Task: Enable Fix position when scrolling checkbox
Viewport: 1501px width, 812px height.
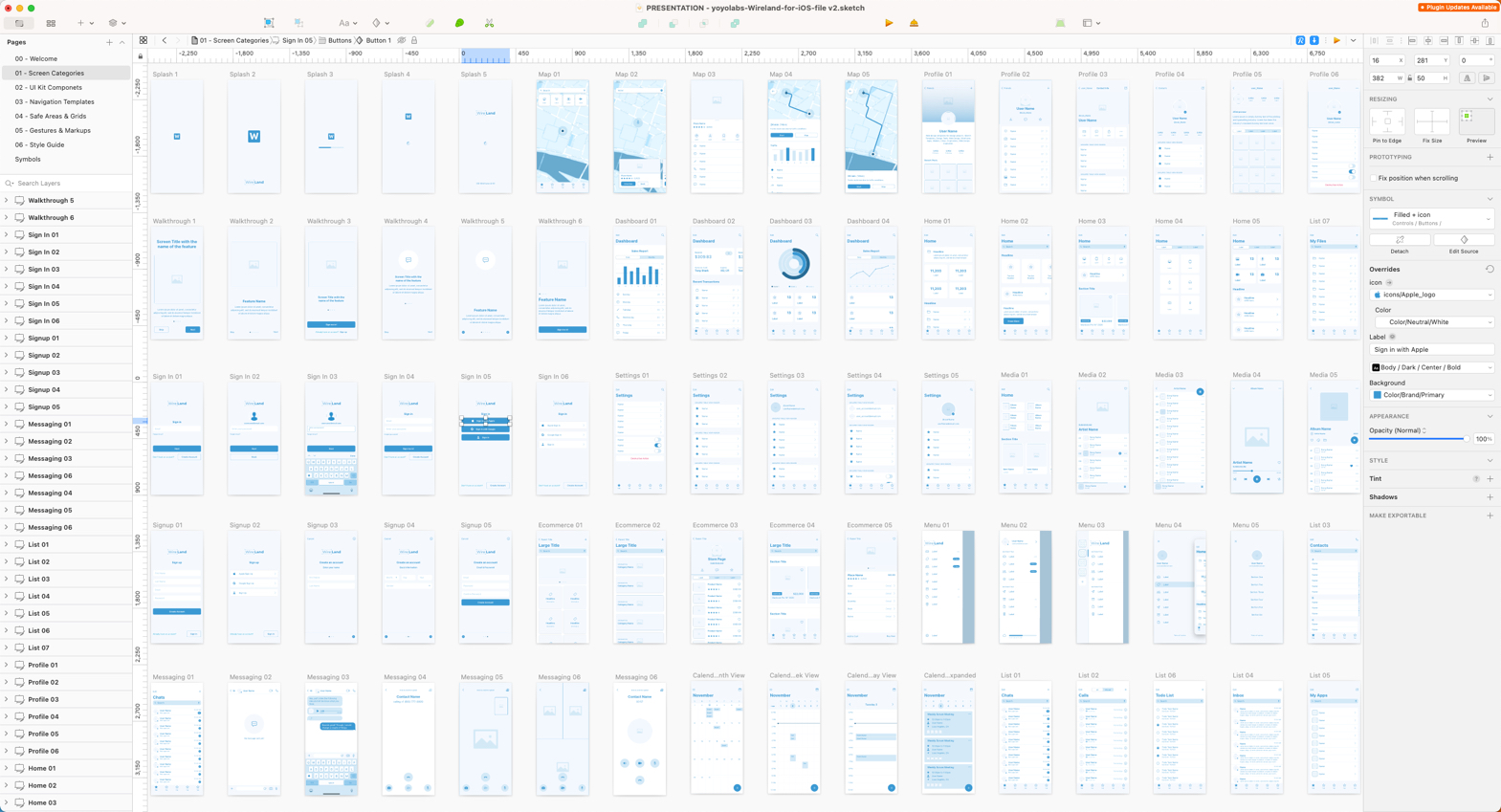Action: (1374, 178)
